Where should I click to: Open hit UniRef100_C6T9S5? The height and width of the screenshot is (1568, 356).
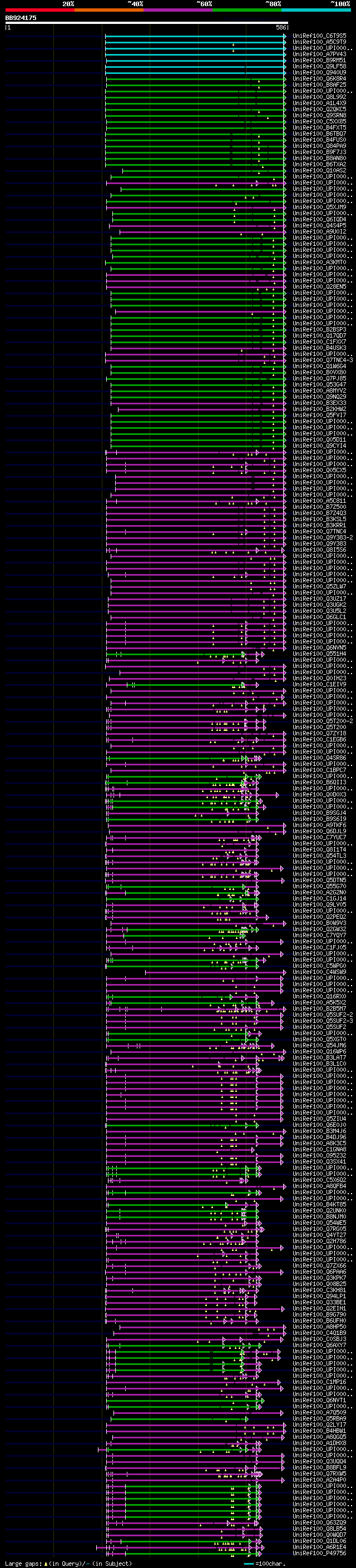pos(319,36)
